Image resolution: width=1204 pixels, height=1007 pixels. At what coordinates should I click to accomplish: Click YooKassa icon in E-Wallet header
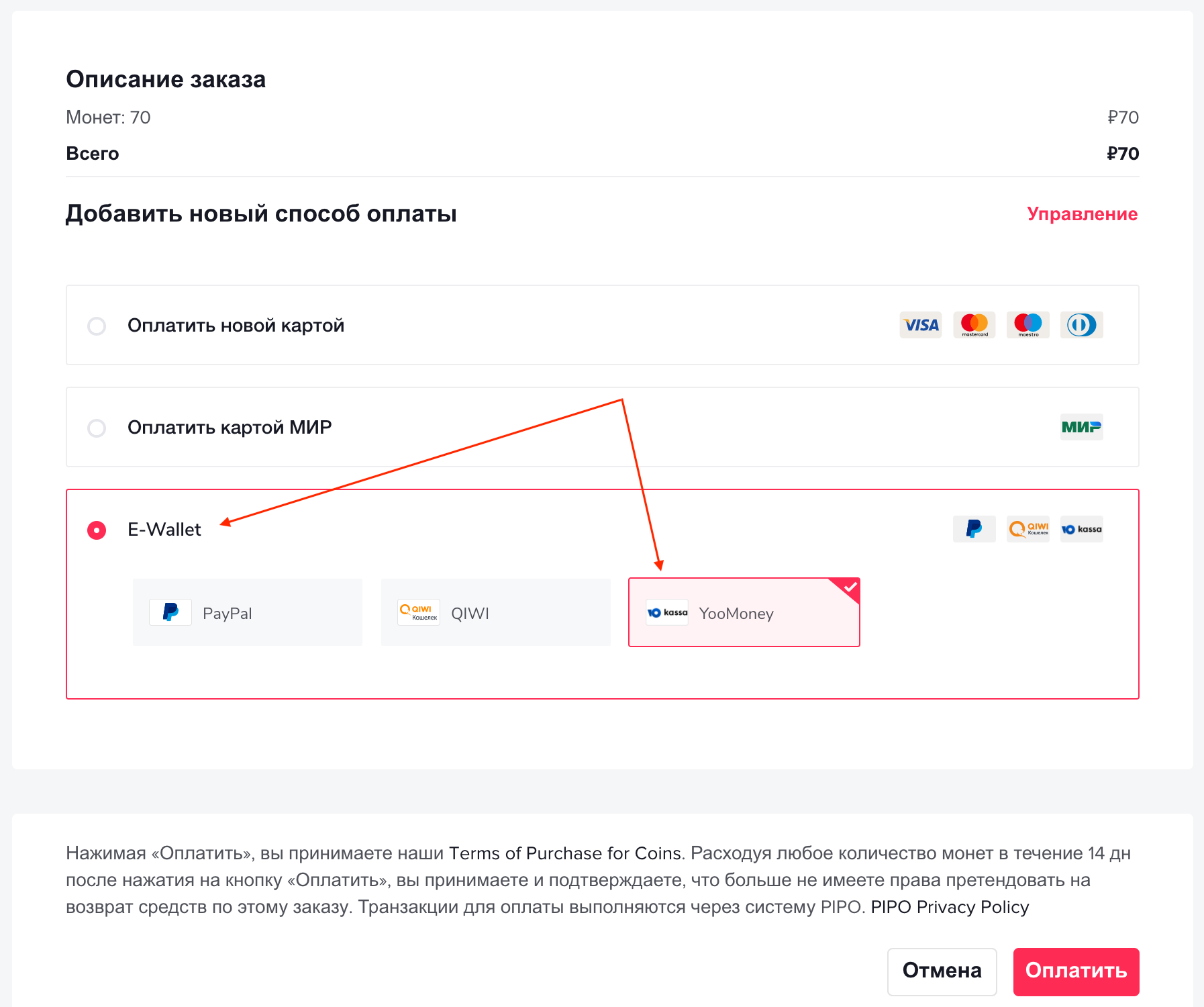(x=1081, y=529)
